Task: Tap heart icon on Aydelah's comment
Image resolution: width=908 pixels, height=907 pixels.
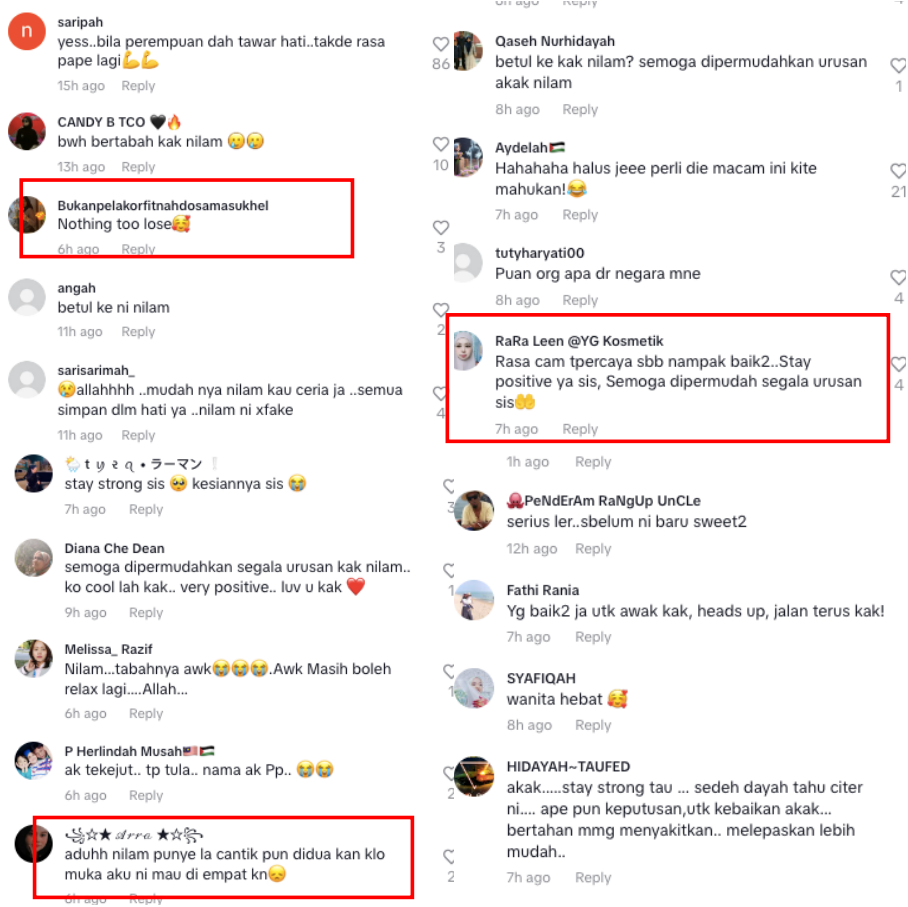Action: click(x=898, y=171)
